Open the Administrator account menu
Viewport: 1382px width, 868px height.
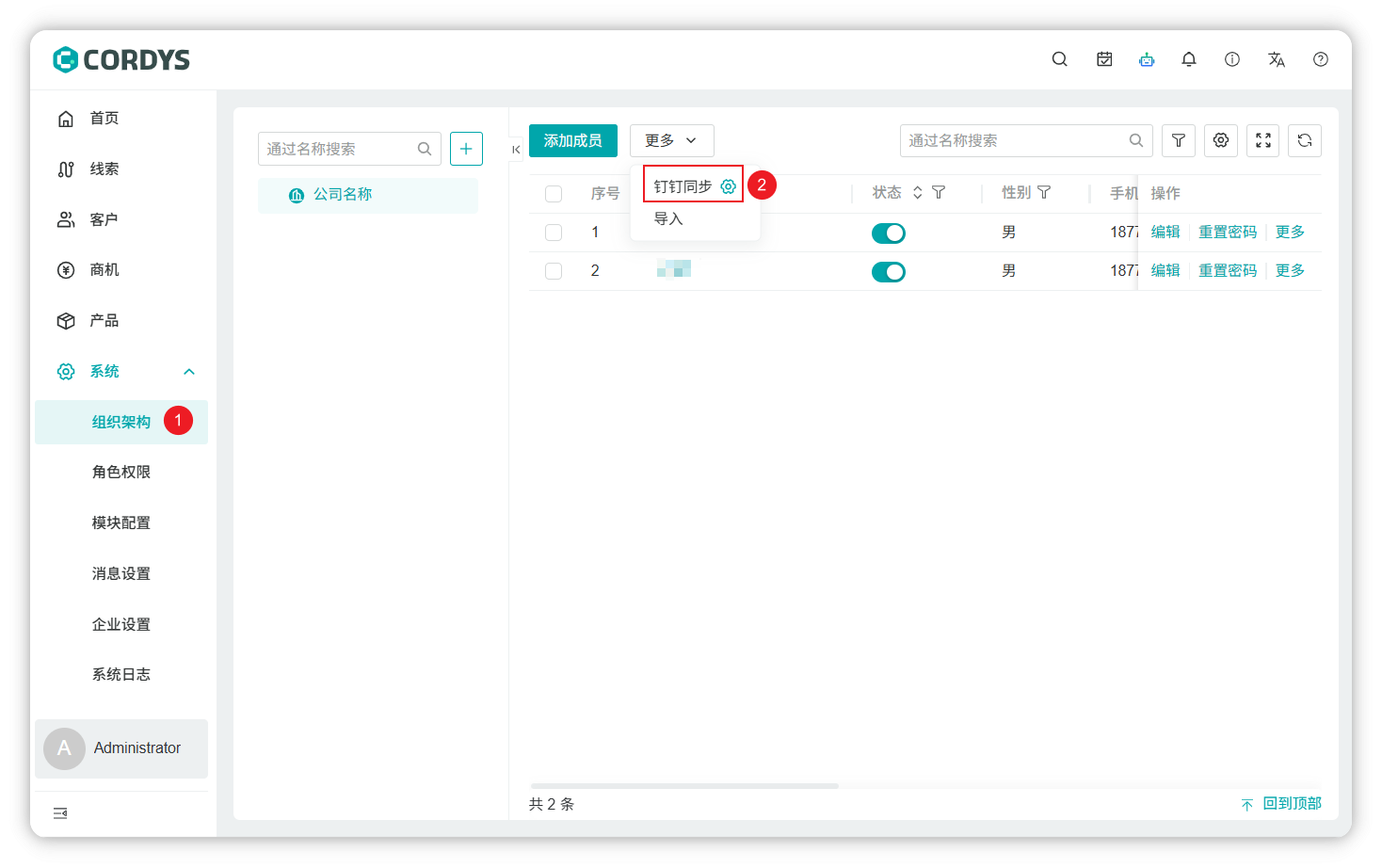121,748
